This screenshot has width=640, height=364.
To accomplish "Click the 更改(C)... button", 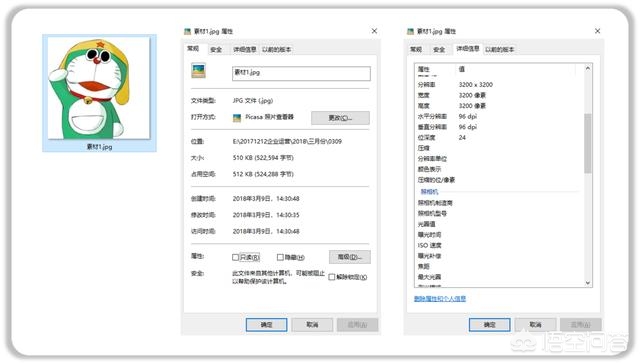I will click(x=340, y=118).
